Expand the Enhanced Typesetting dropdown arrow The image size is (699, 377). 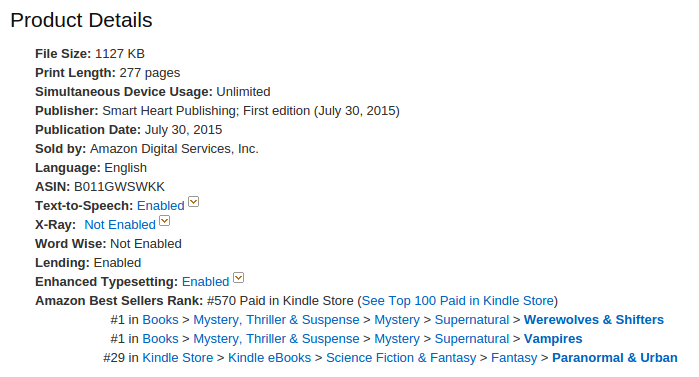[x=238, y=278]
